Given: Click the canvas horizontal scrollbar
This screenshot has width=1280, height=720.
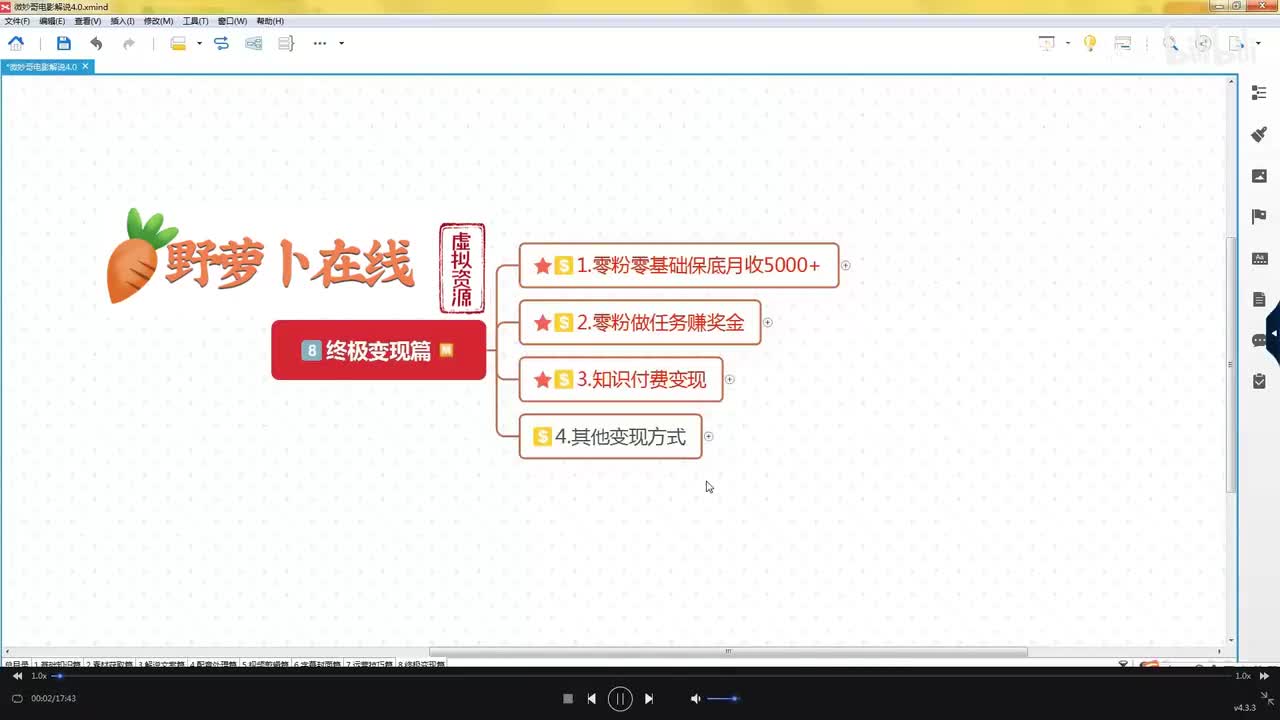Looking at the screenshot, I should (x=728, y=652).
